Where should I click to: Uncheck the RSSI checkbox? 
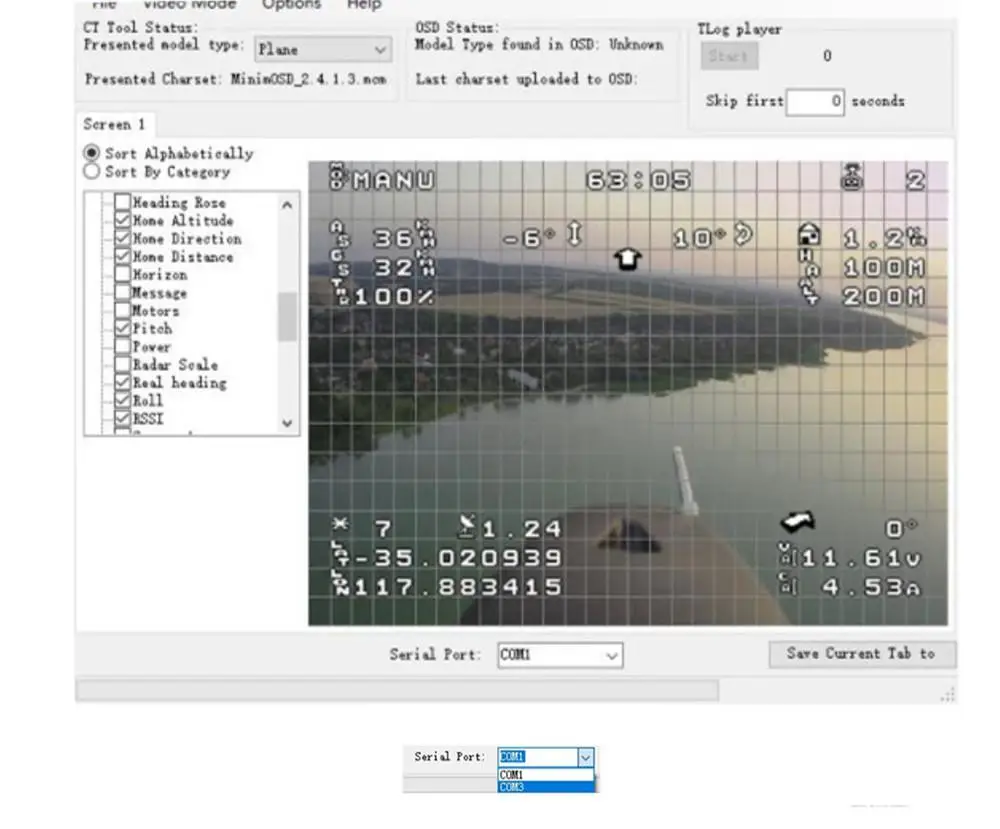(x=122, y=418)
